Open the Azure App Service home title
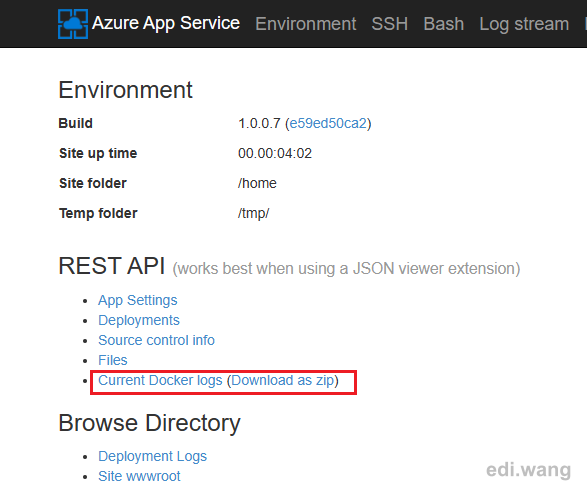The image size is (587, 496). pos(166,23)
